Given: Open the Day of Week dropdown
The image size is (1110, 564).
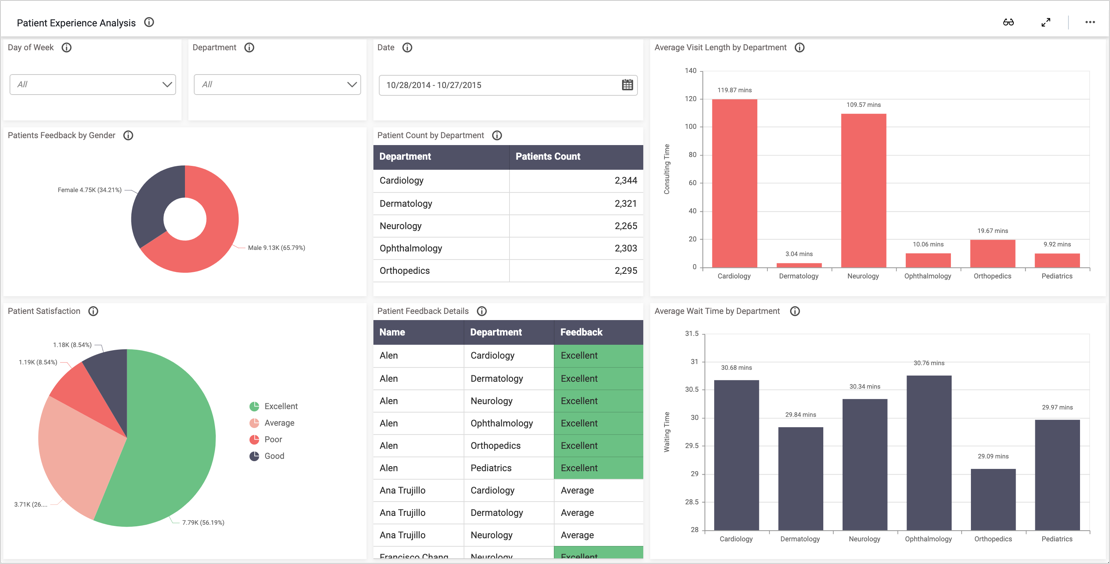Looking at the screenshot, I should pos(93,84).
